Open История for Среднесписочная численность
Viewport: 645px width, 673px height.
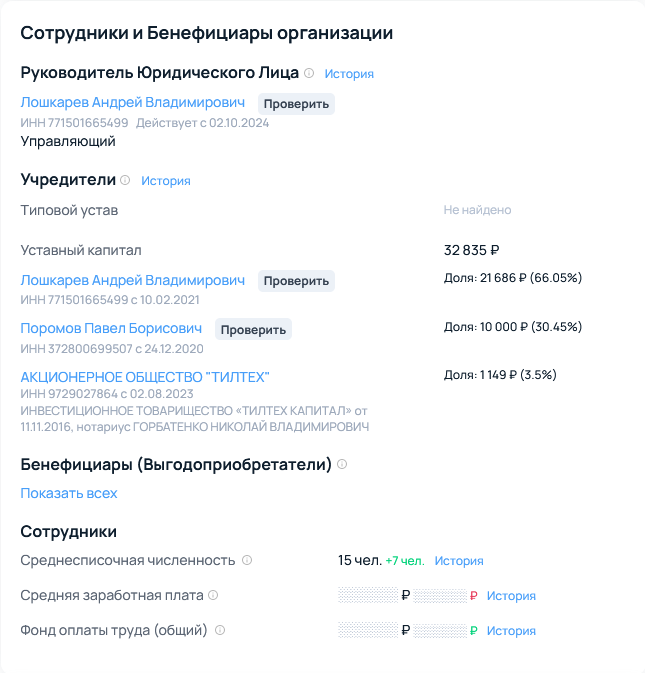pyautogui.click(x=459, y=561)
